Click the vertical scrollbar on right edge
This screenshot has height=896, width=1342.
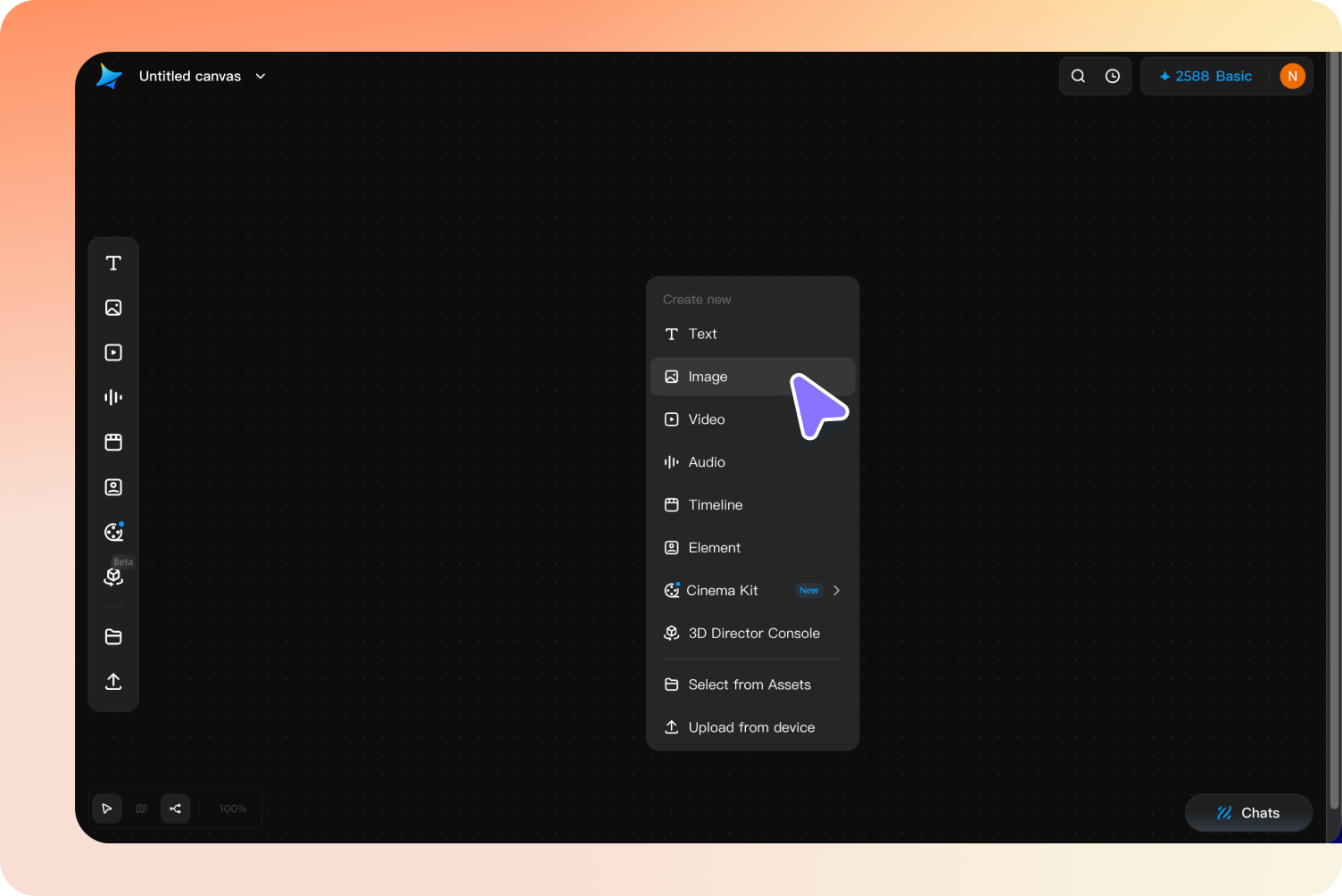tap(1335, 430)
